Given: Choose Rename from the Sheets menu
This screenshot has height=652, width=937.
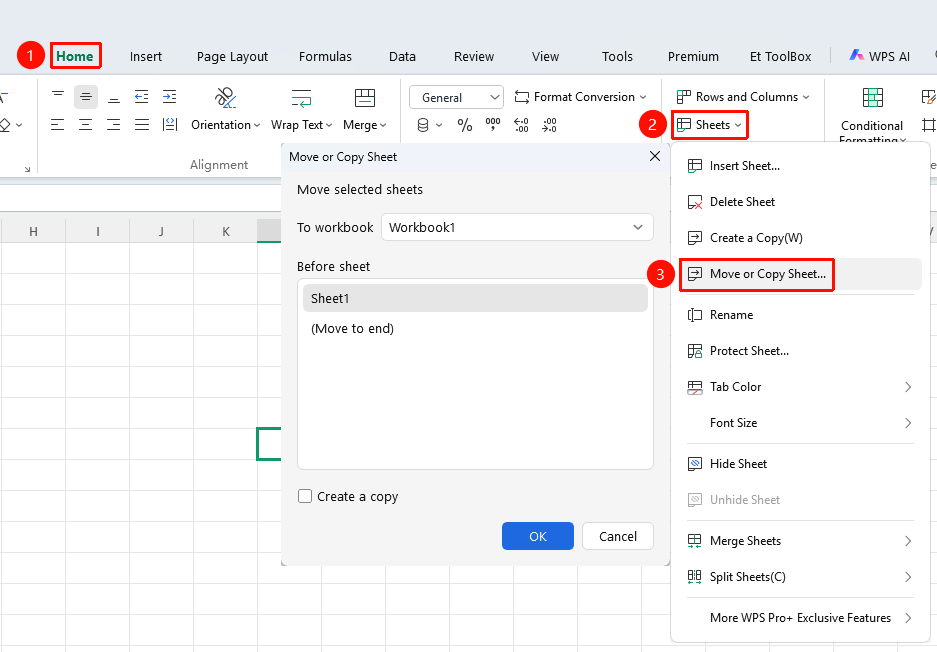Looking at the screenshot, I should click(800, 315).
